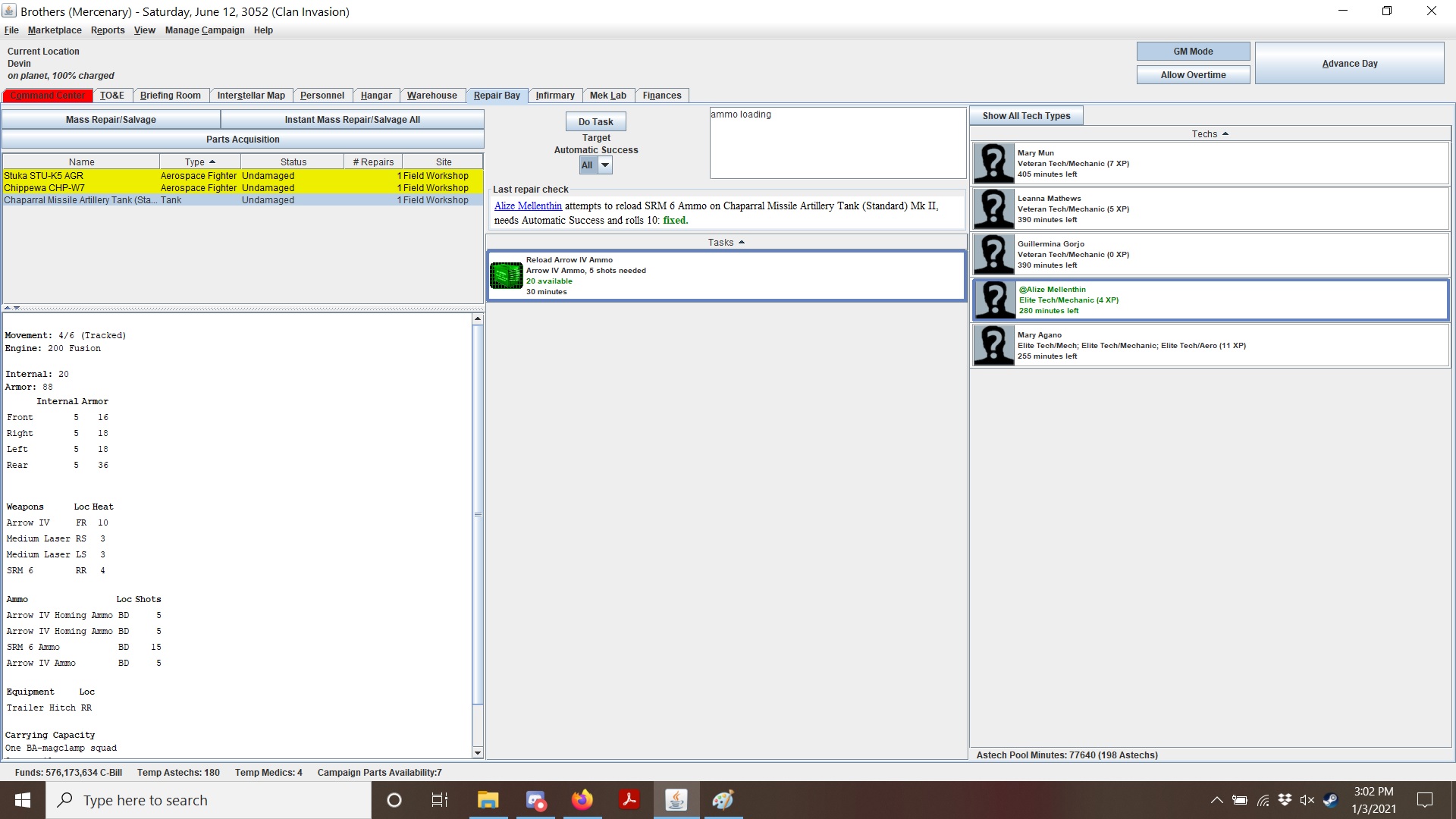Screen dimensions: 1456x819
Task: Toggle the GM Mode button
Action: (1192, 52)
